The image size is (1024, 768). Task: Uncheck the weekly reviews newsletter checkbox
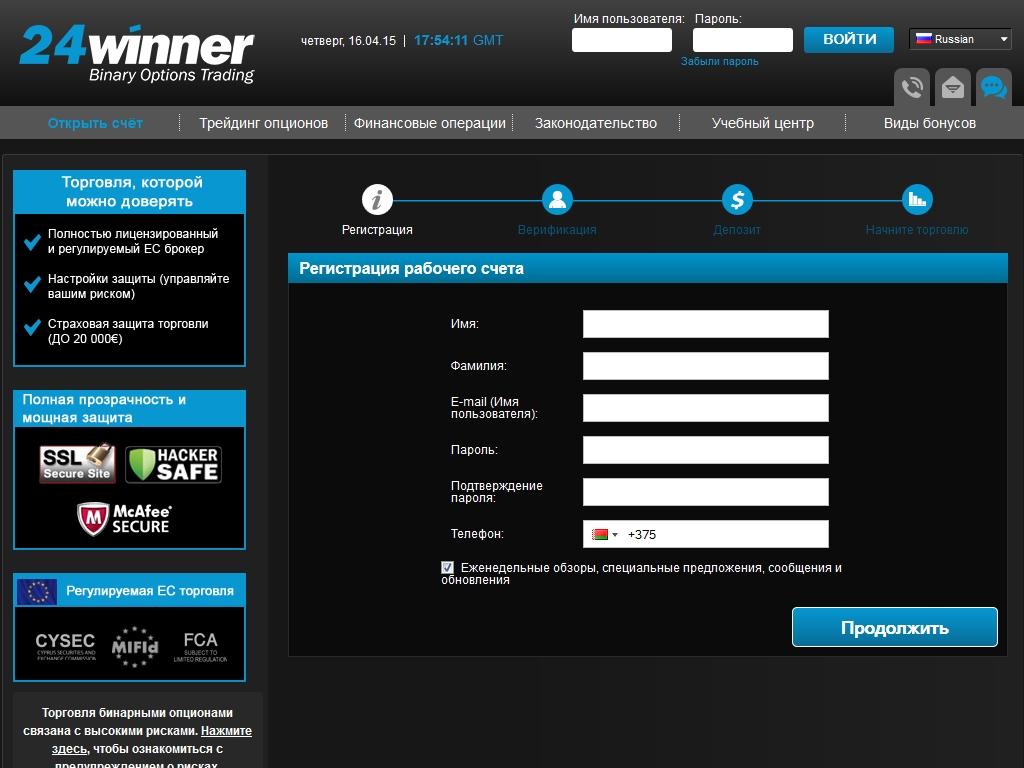tap(447, 568)
